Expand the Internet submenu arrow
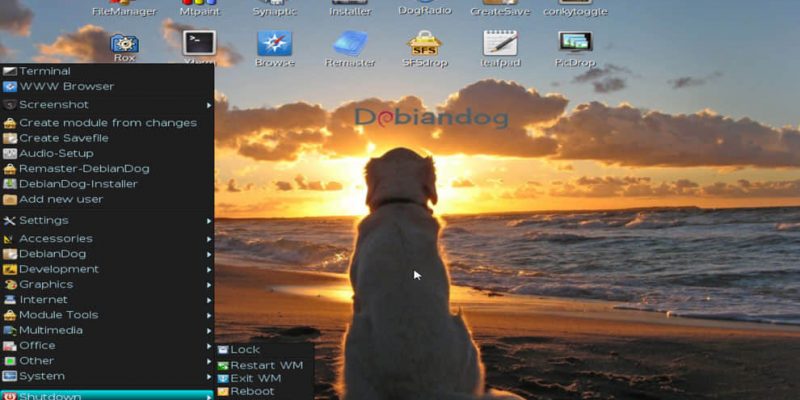The height and width of the screenshot is (400, 800). pos(209,300)
